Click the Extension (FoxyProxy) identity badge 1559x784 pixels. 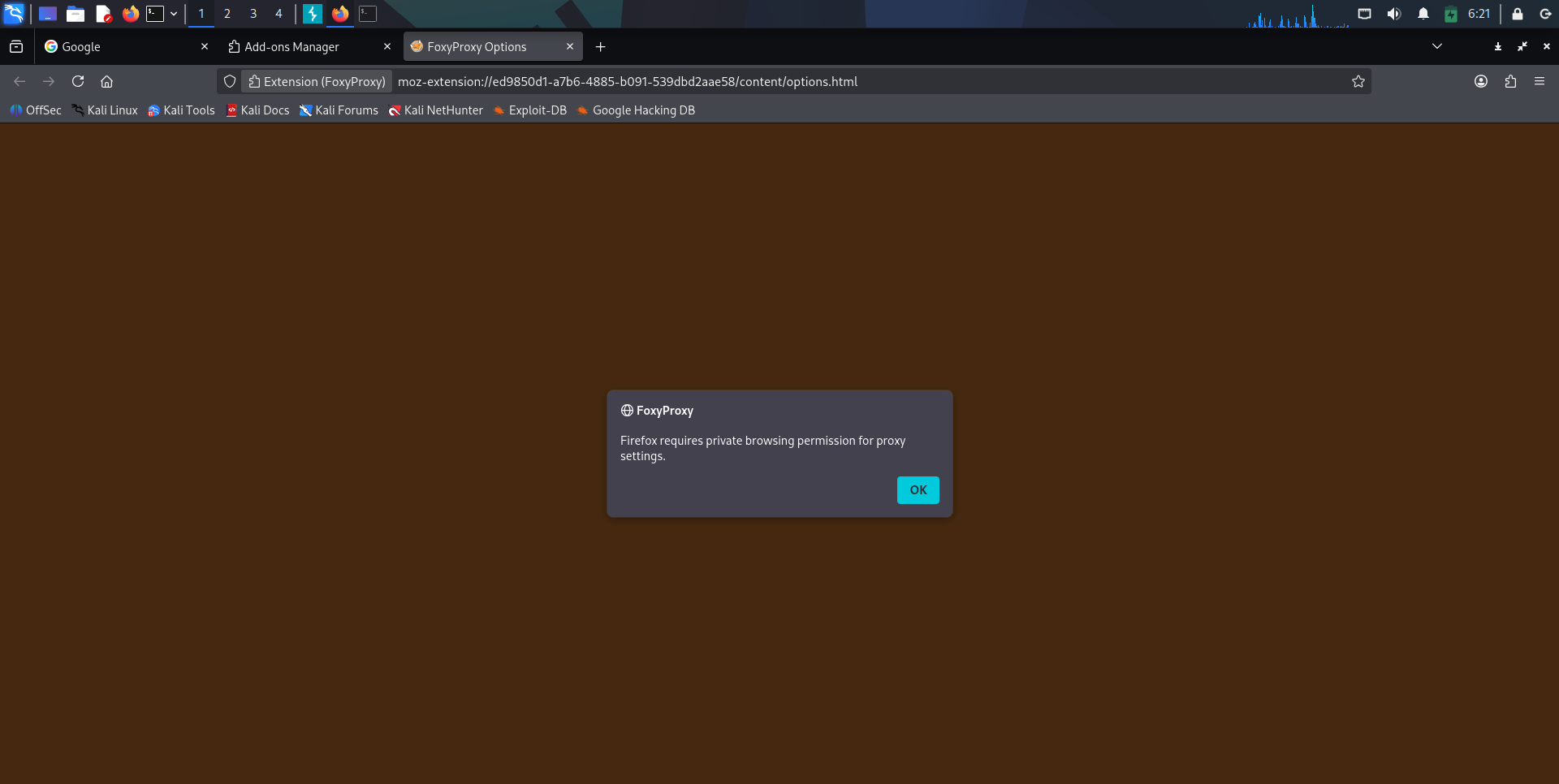pos(317,81)
